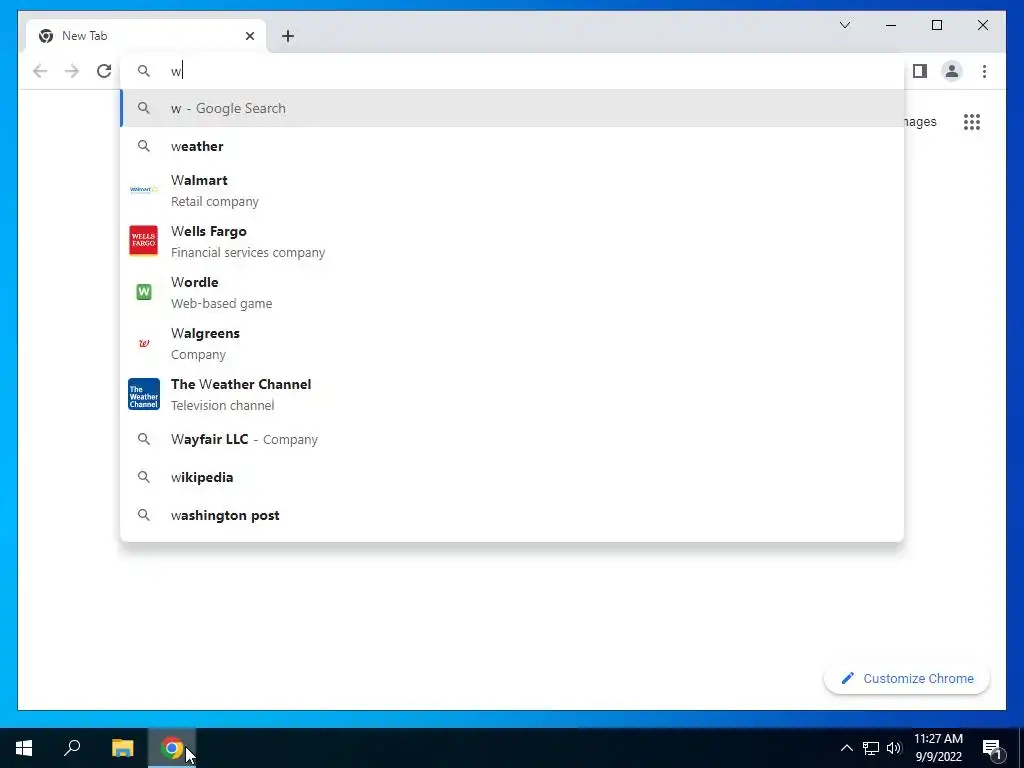Open Windows taskbar search
1024x768 pixels.
point(72,748)
